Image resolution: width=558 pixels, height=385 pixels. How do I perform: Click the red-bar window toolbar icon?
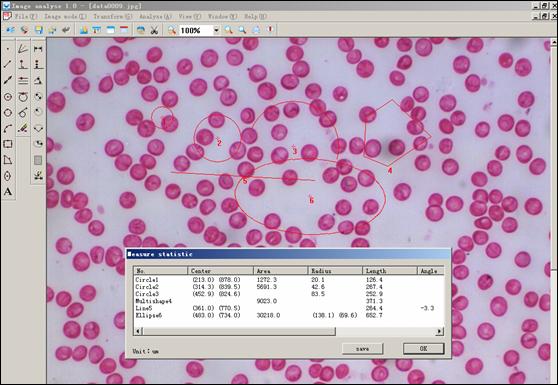124,30
